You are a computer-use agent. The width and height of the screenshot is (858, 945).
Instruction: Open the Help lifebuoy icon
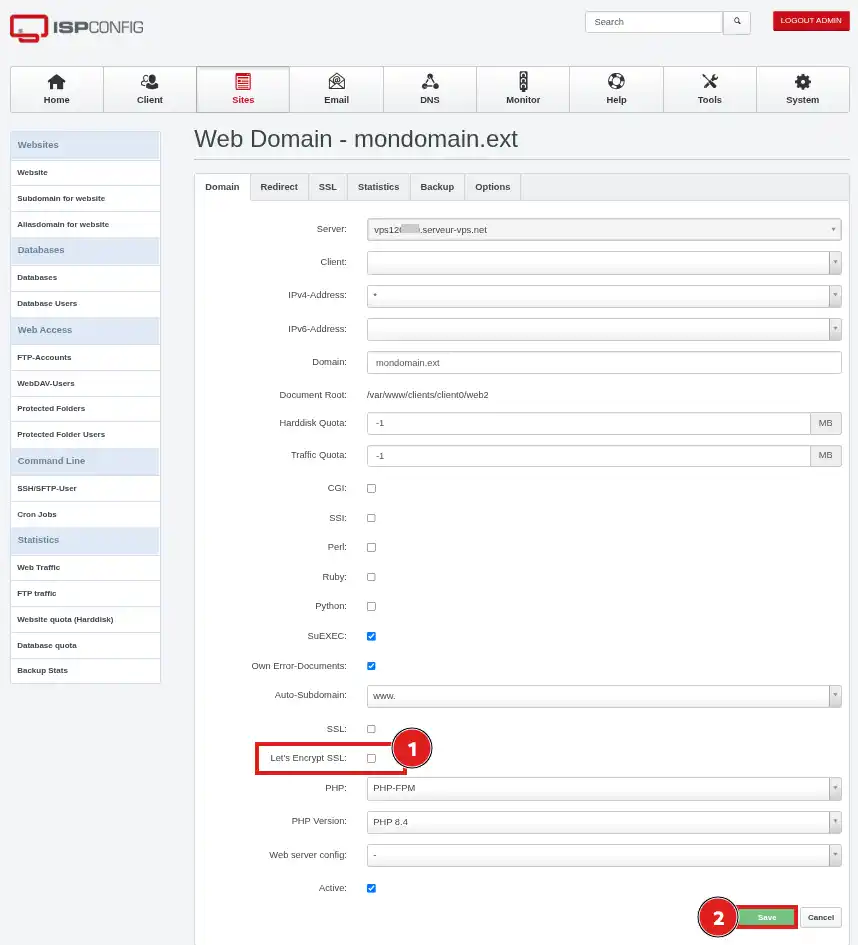[616, 81]
